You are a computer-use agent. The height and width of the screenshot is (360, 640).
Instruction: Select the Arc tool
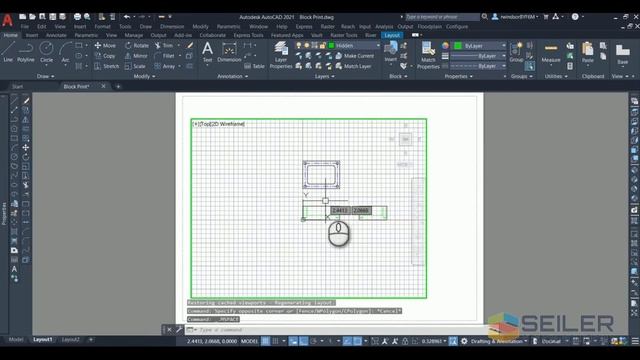click(x=65, y=52)
